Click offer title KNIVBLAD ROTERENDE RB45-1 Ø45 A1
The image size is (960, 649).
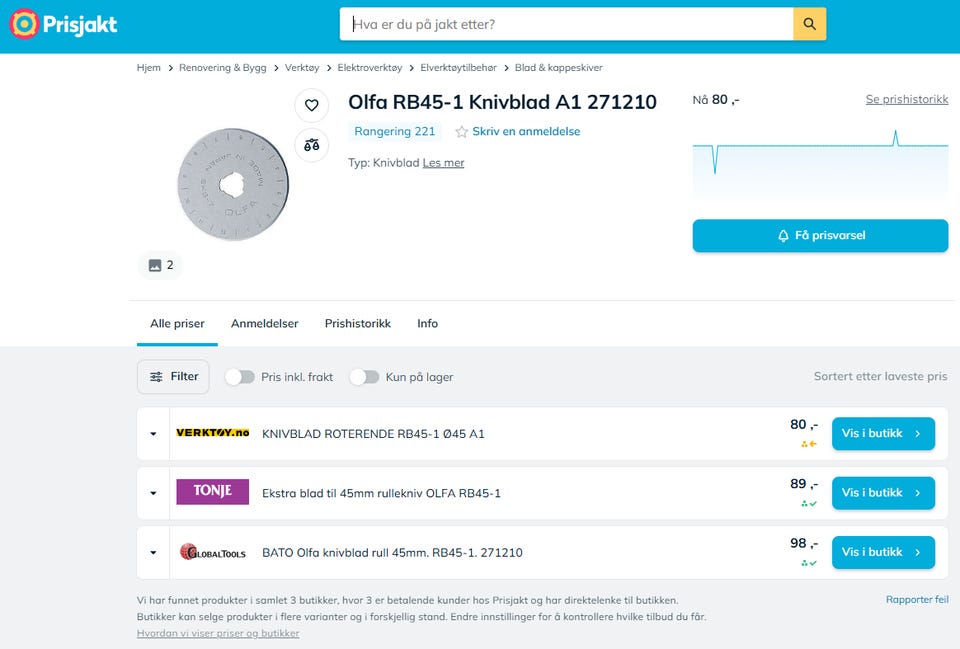point(373,433)
